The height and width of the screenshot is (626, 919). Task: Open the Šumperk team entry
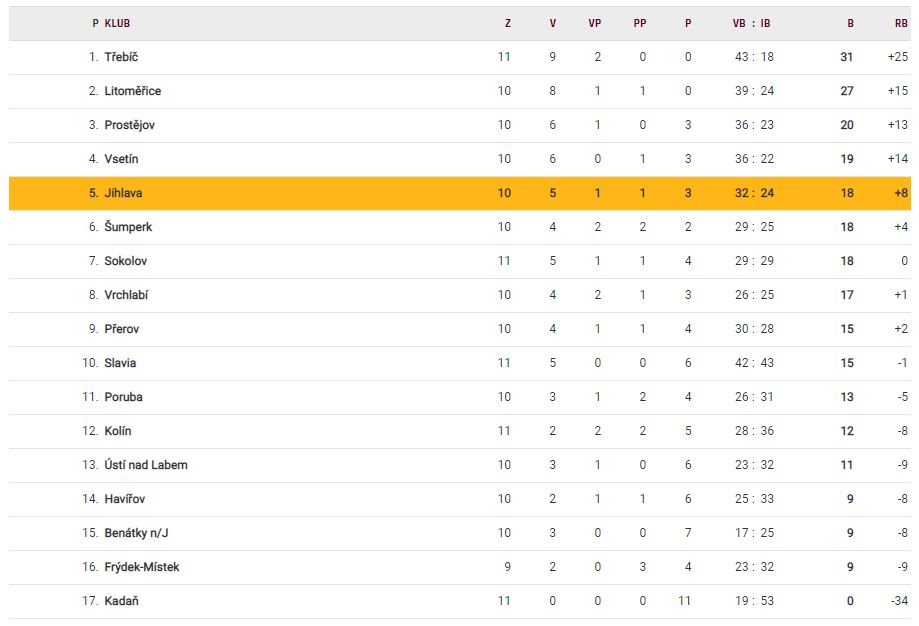(128, 227)
